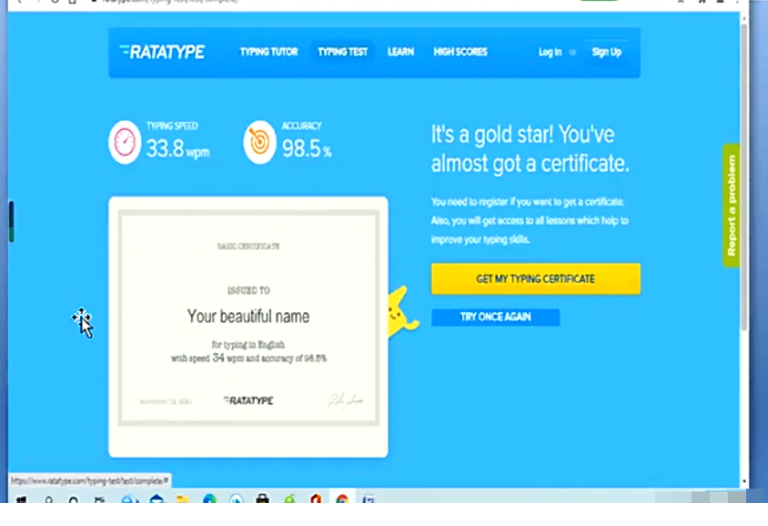Launch Microsoft Edge from the taskbar
768x526 pixels.
tap(210, 500)
